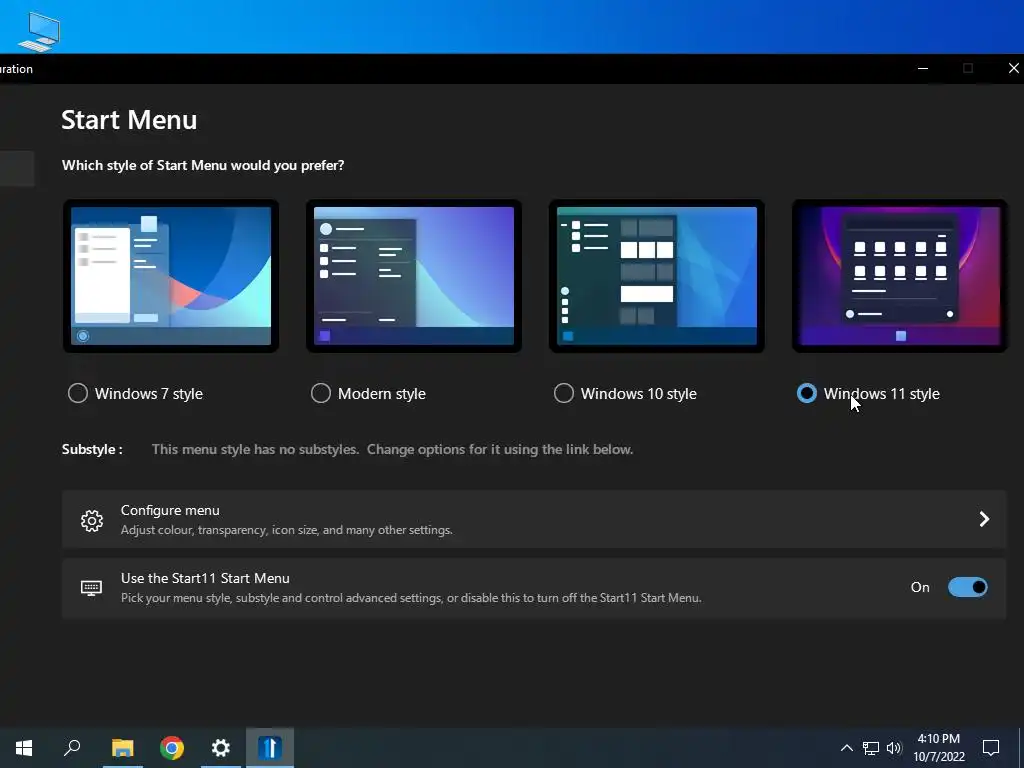Image resolution: width=1024 pixels, height=768 pixels.
Task: Click the Windows 11 style label
Action: pos(882,394)
